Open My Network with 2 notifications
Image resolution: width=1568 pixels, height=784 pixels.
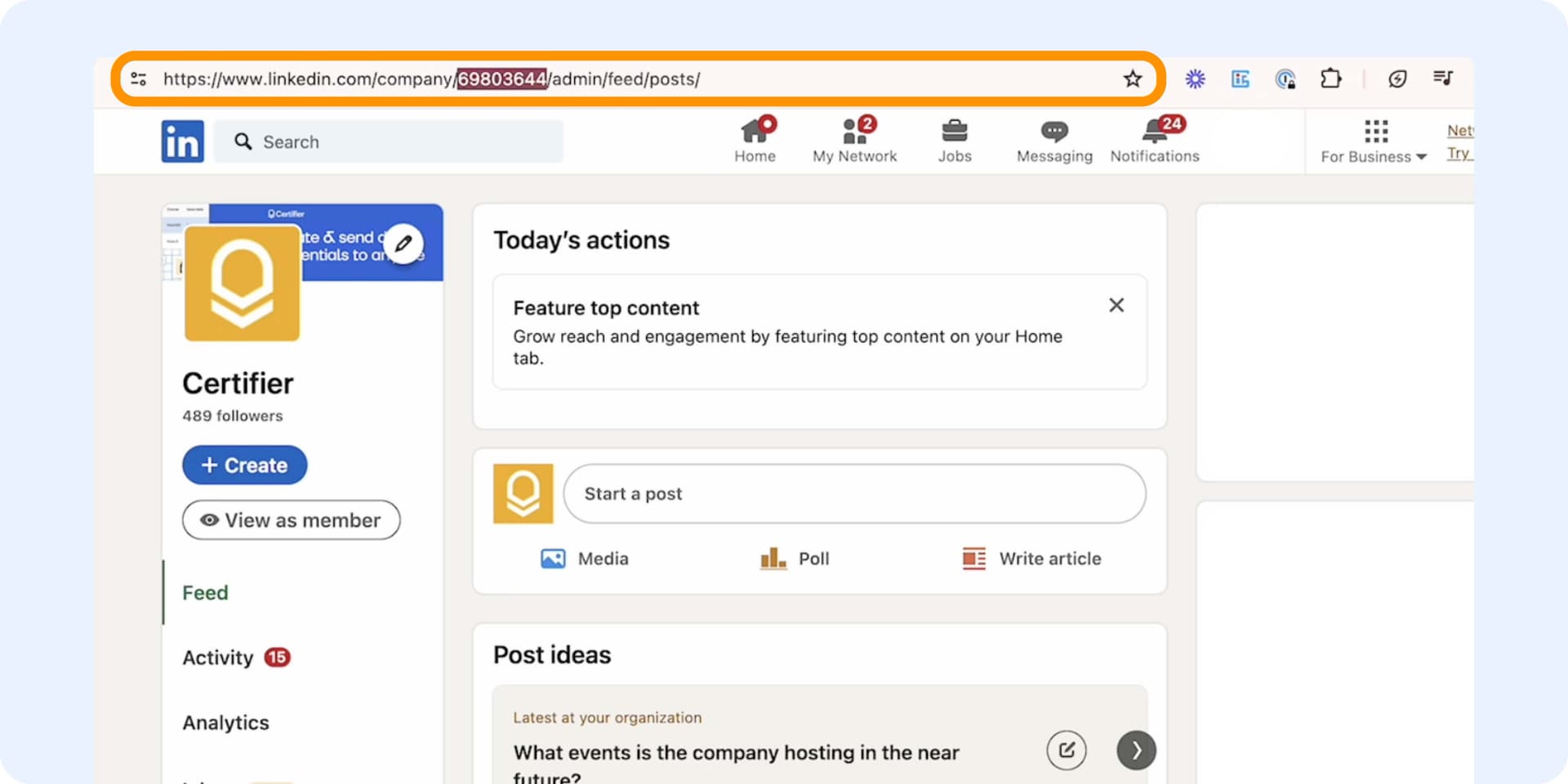coord(854,140)
